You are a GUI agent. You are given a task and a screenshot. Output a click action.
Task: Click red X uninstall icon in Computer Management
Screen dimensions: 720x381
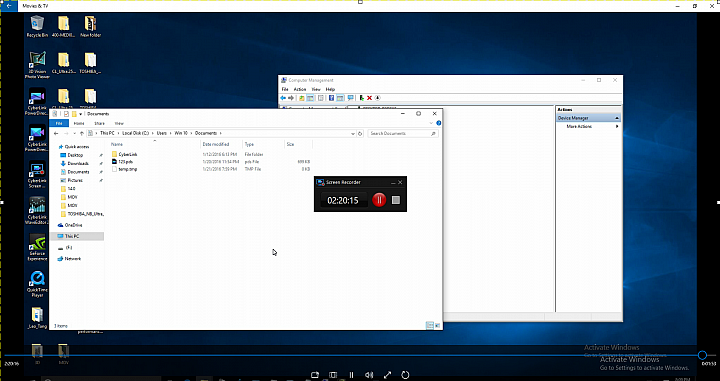tap(369, 98)
